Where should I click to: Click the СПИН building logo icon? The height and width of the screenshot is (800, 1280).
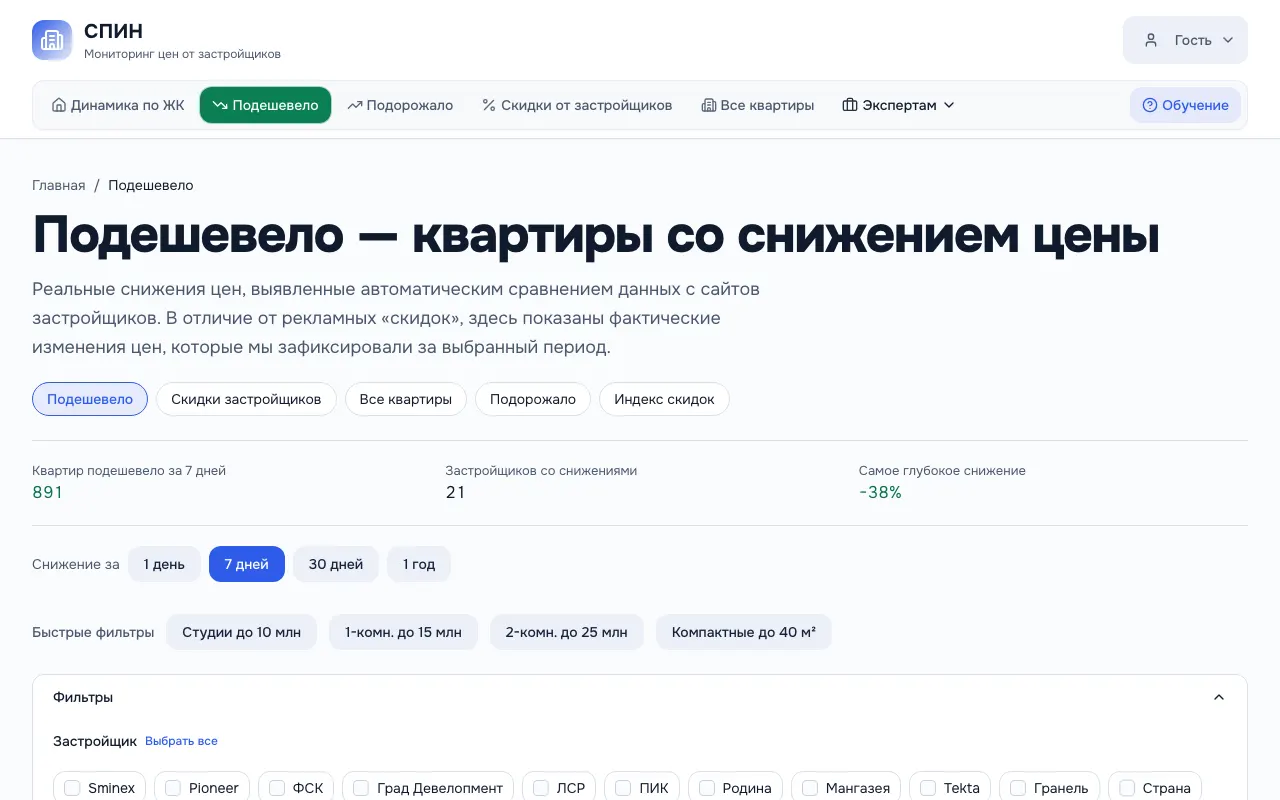pos(52,40)
